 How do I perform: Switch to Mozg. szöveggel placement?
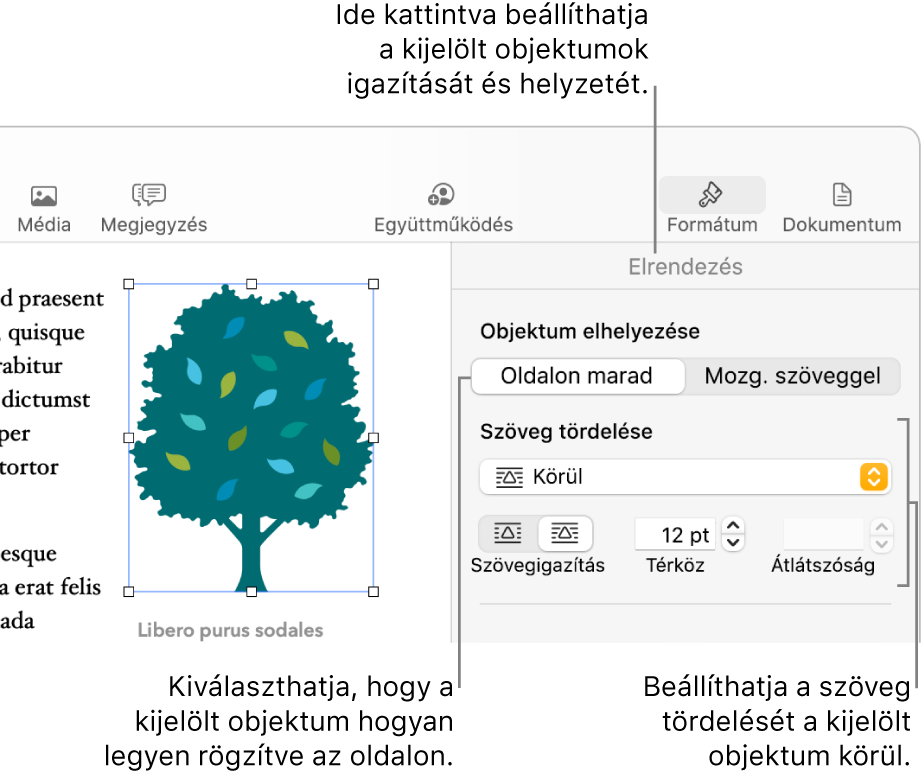click(793, 377)
